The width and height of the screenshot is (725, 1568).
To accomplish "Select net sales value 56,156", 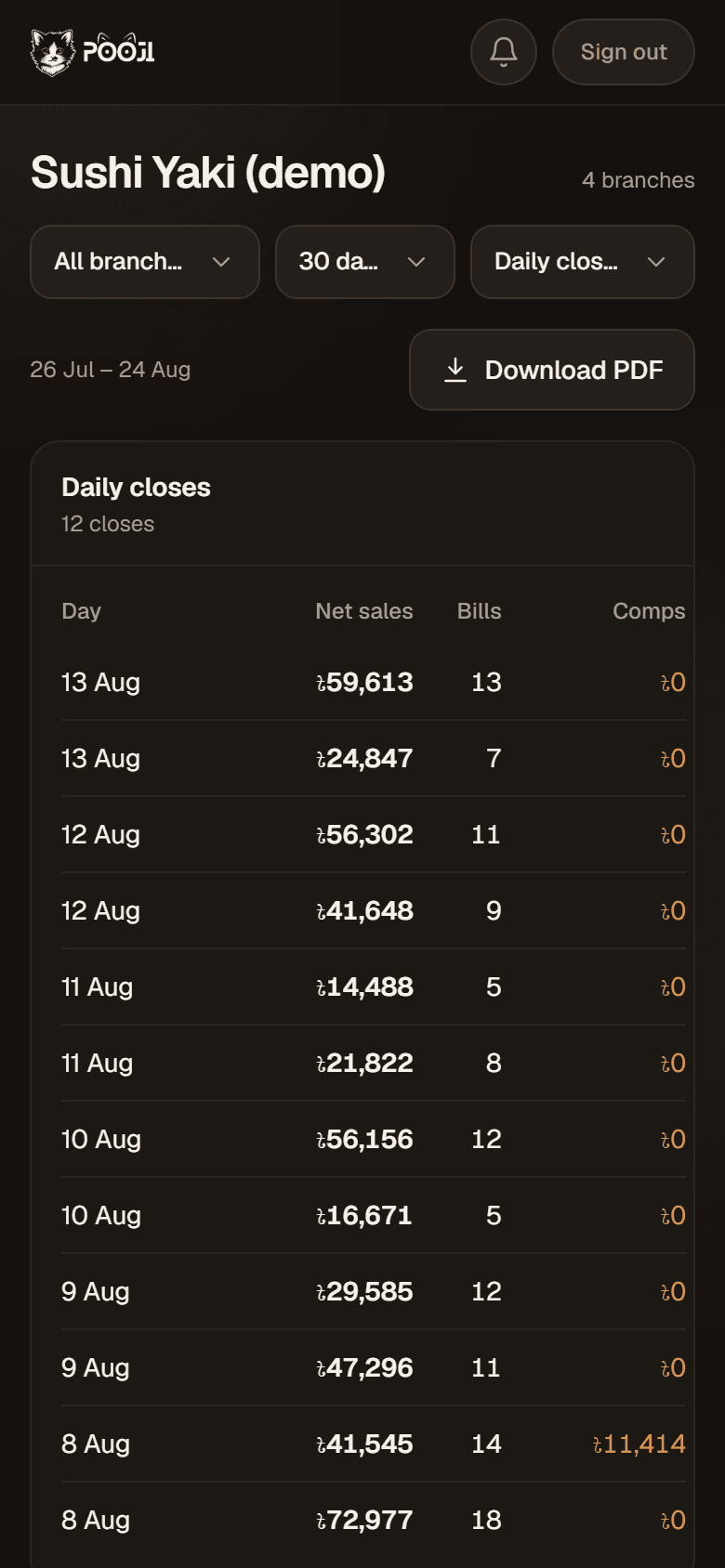I will pos(364,1140).
